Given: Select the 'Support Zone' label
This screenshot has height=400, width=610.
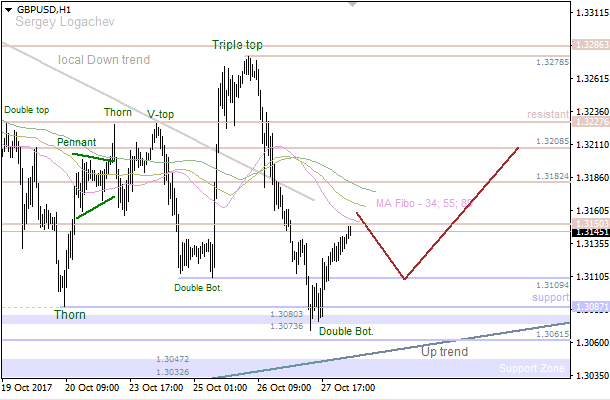Looking at the screenshot, I should pyautogui.click(x=533, y=369).
